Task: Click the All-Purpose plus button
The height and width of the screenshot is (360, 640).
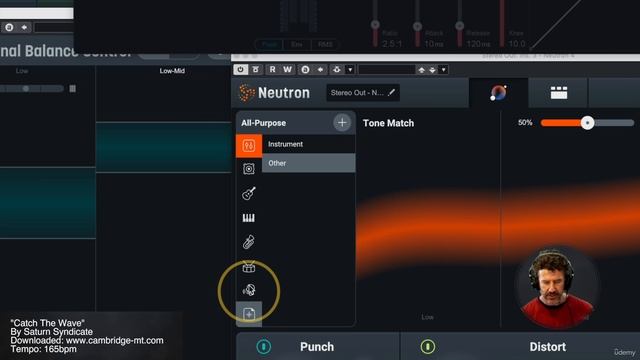Action: [342, 122]
